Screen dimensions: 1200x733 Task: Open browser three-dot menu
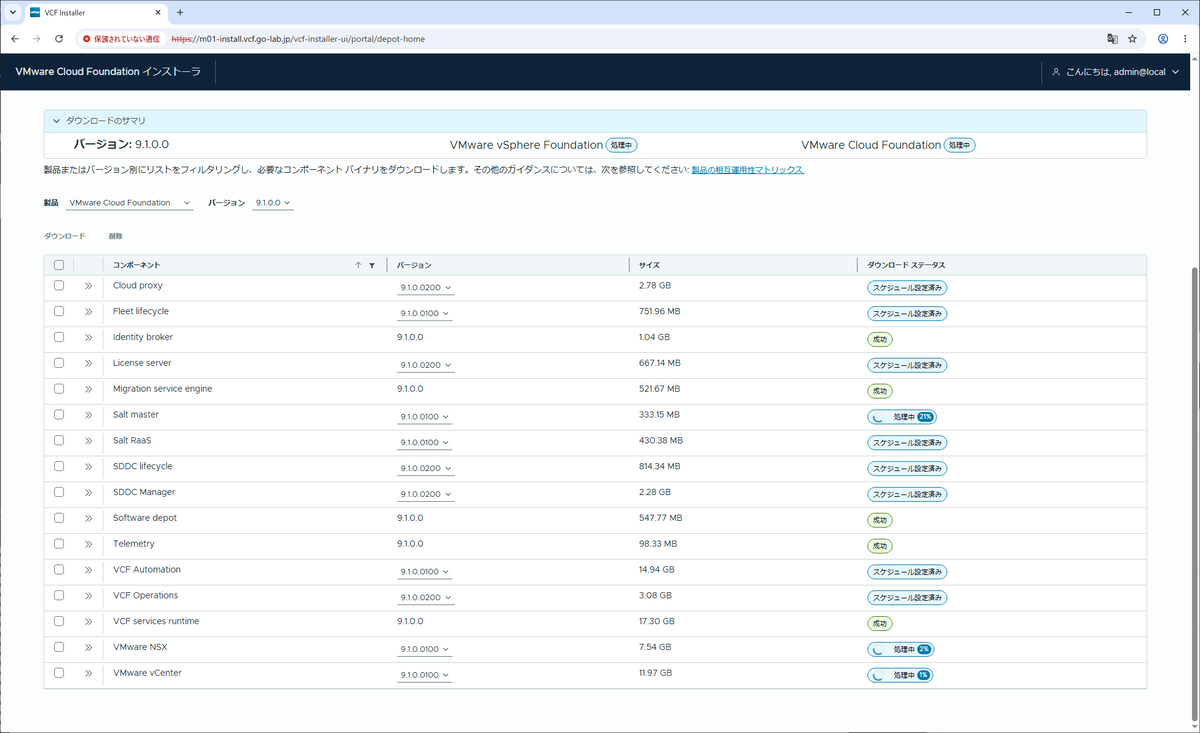coord(1186,39)
